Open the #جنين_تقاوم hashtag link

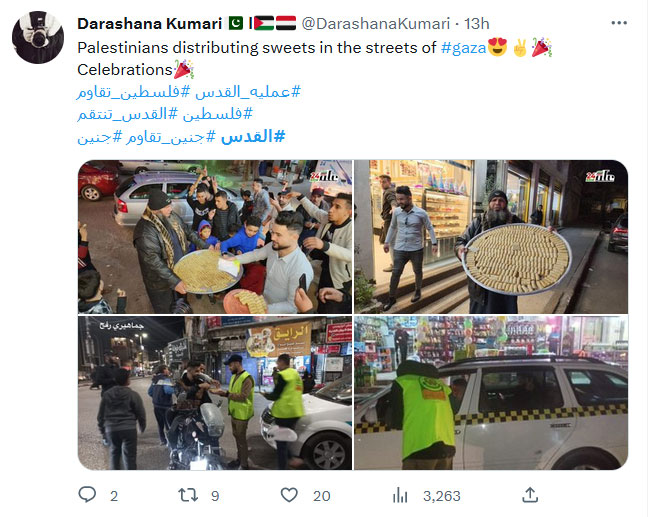[170, 137]
